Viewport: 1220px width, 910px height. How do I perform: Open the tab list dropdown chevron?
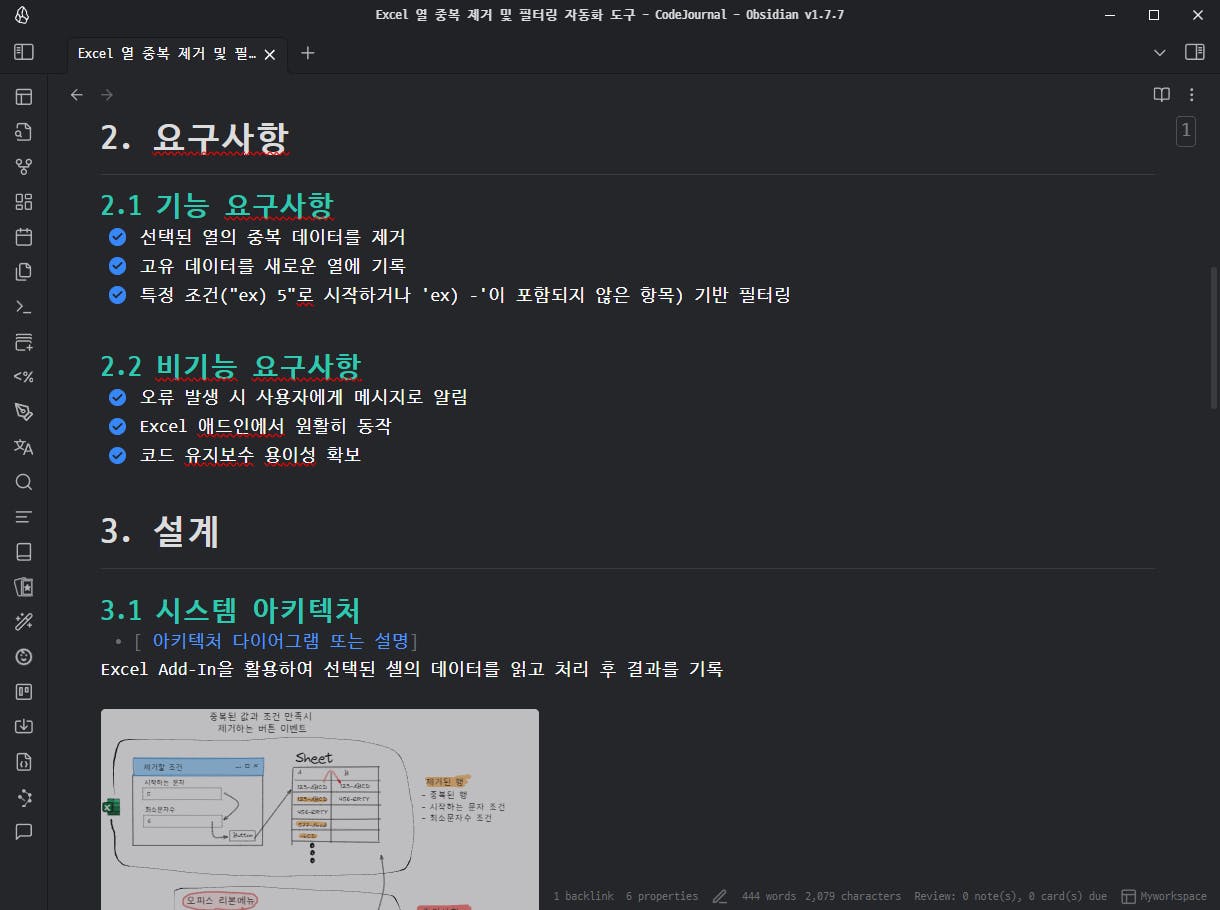(1159, 52)
